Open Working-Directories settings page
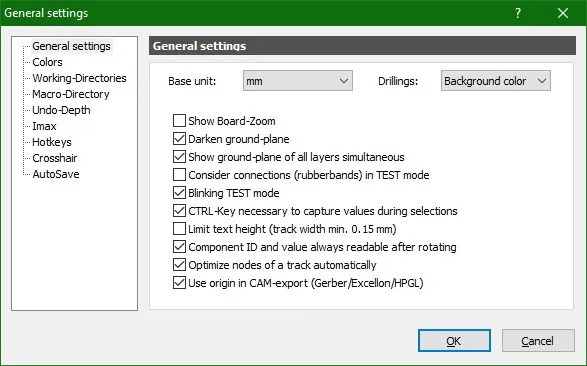 click(79, 78)
